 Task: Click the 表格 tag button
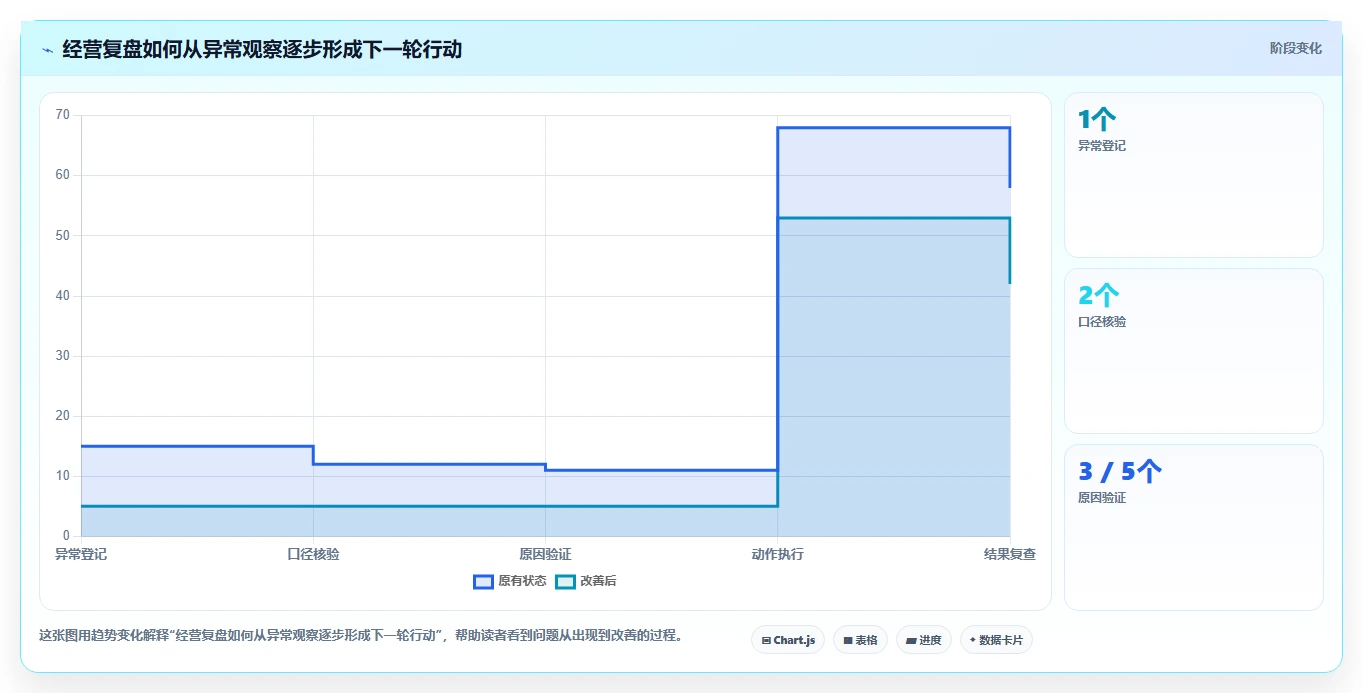[860, 640]
